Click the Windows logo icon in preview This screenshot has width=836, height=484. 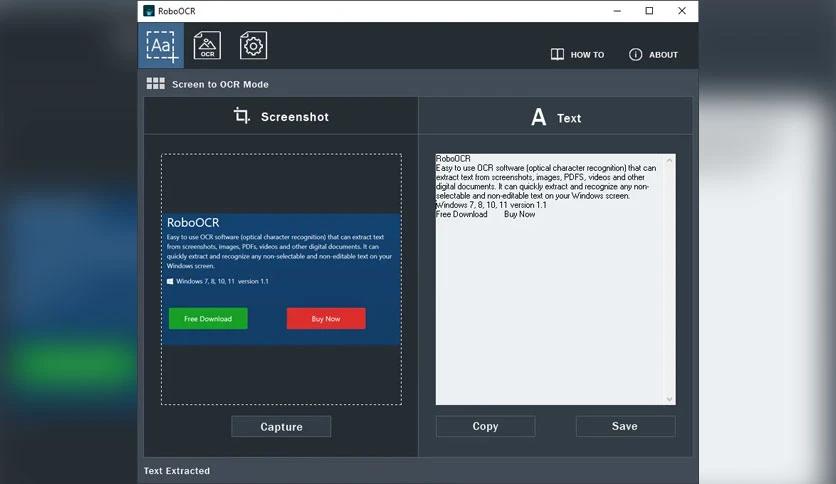pos(170,281)
